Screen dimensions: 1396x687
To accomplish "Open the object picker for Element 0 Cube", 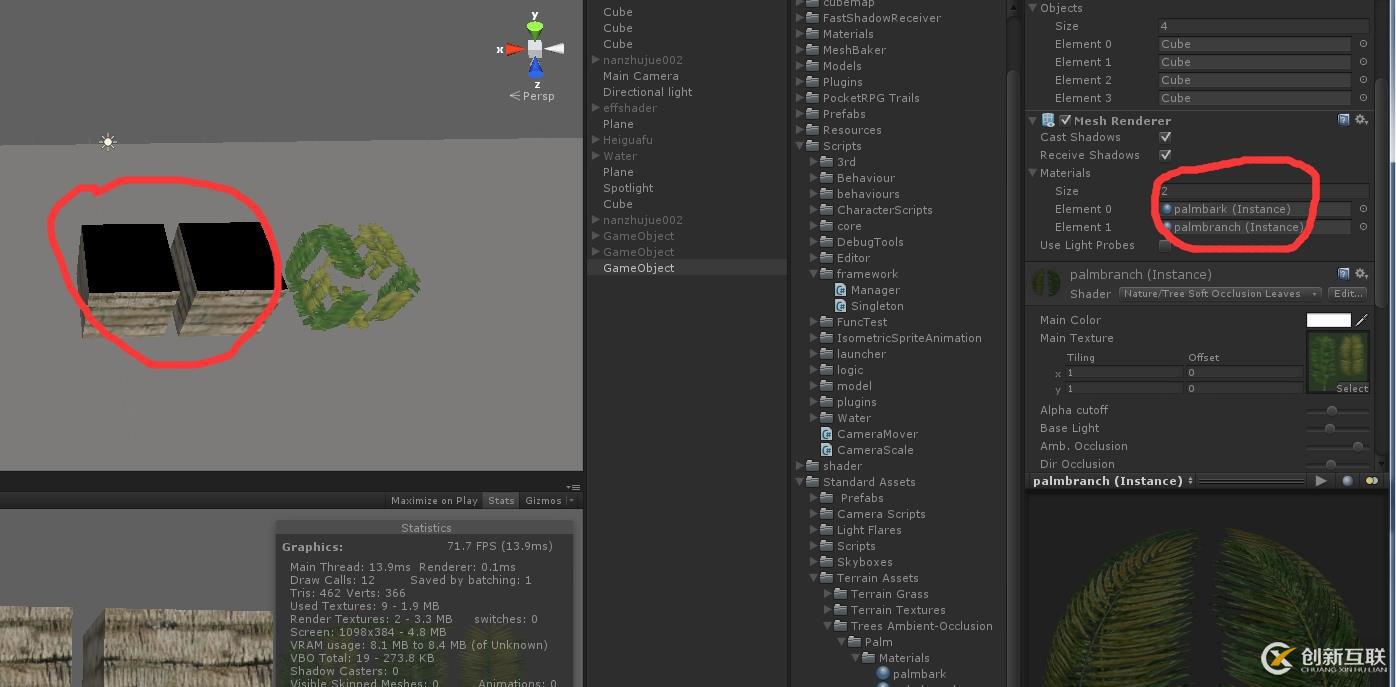I will point(1362,44).
